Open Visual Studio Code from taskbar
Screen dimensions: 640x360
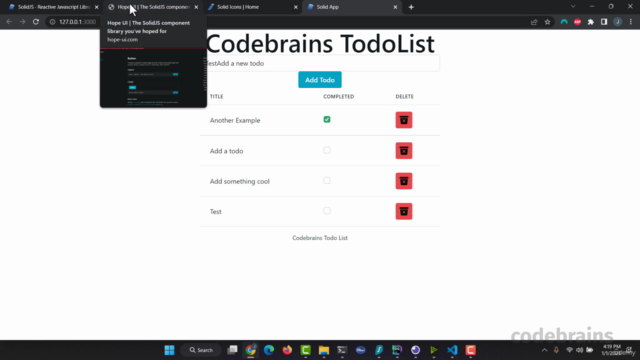tap(452, 350)
